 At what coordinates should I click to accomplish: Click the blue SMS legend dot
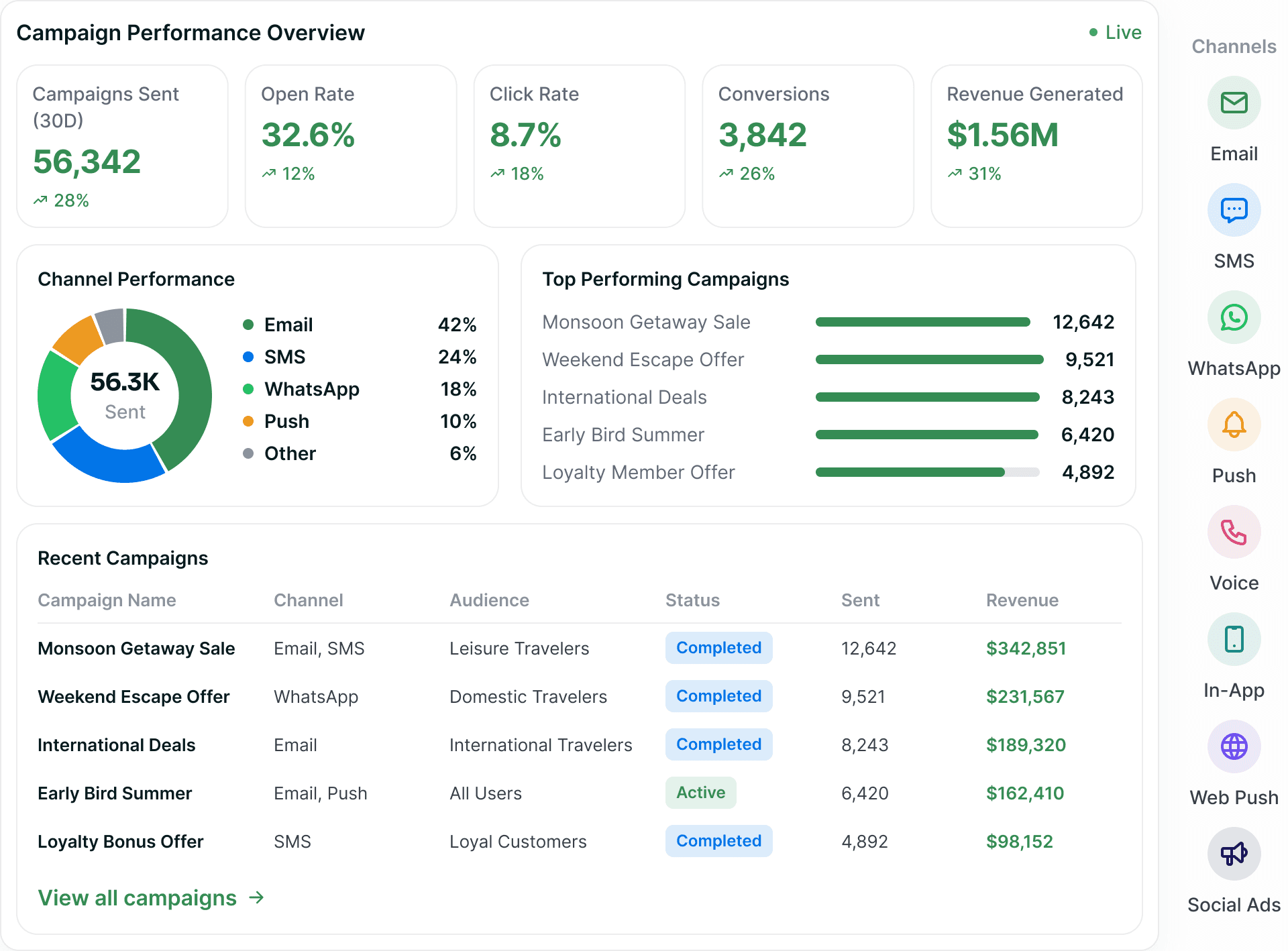click(x=248, y=357)
